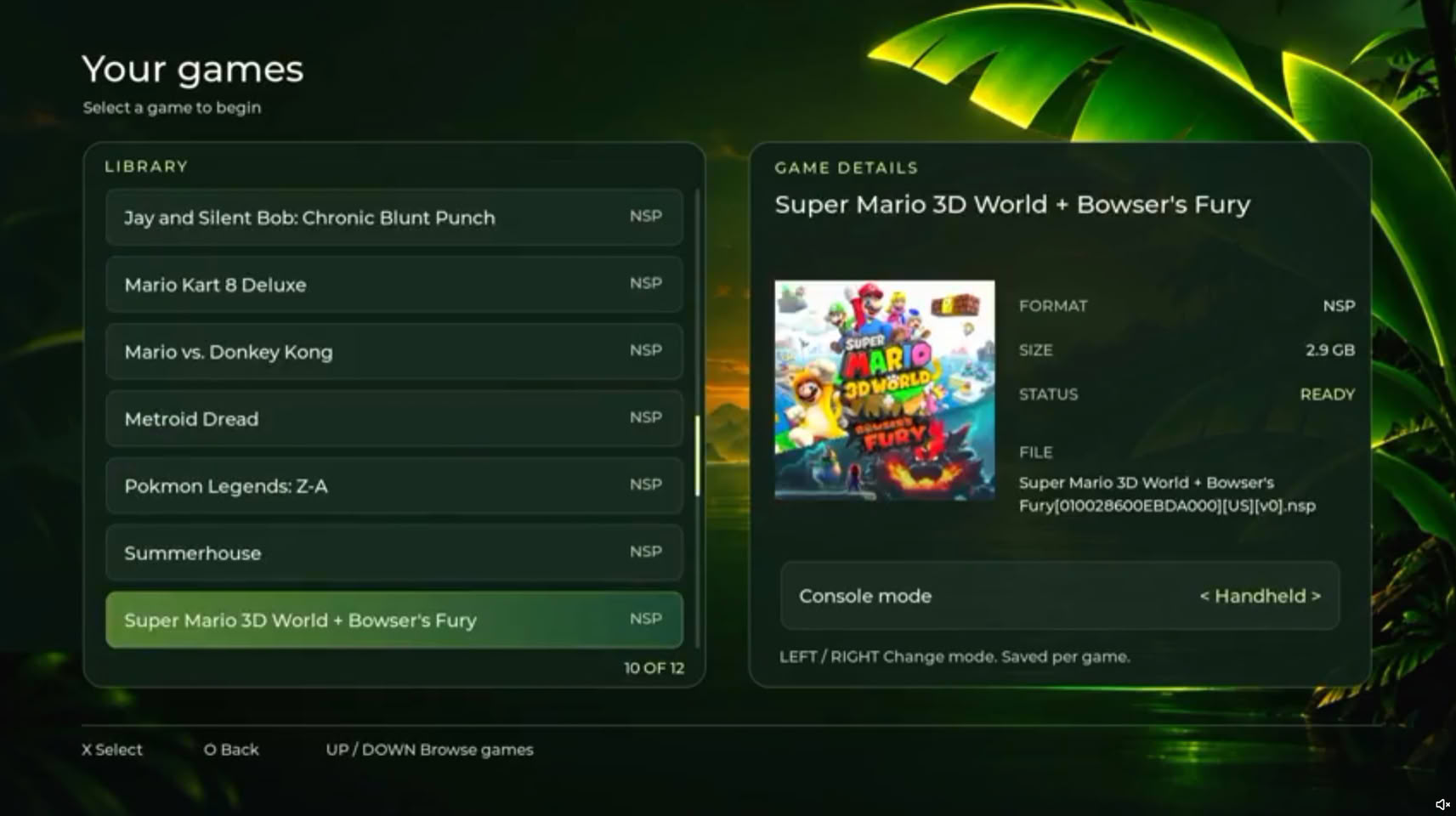The image size is (1456, 816).
Task: Click the X Select hint
Action: click(x=112, y=750)
